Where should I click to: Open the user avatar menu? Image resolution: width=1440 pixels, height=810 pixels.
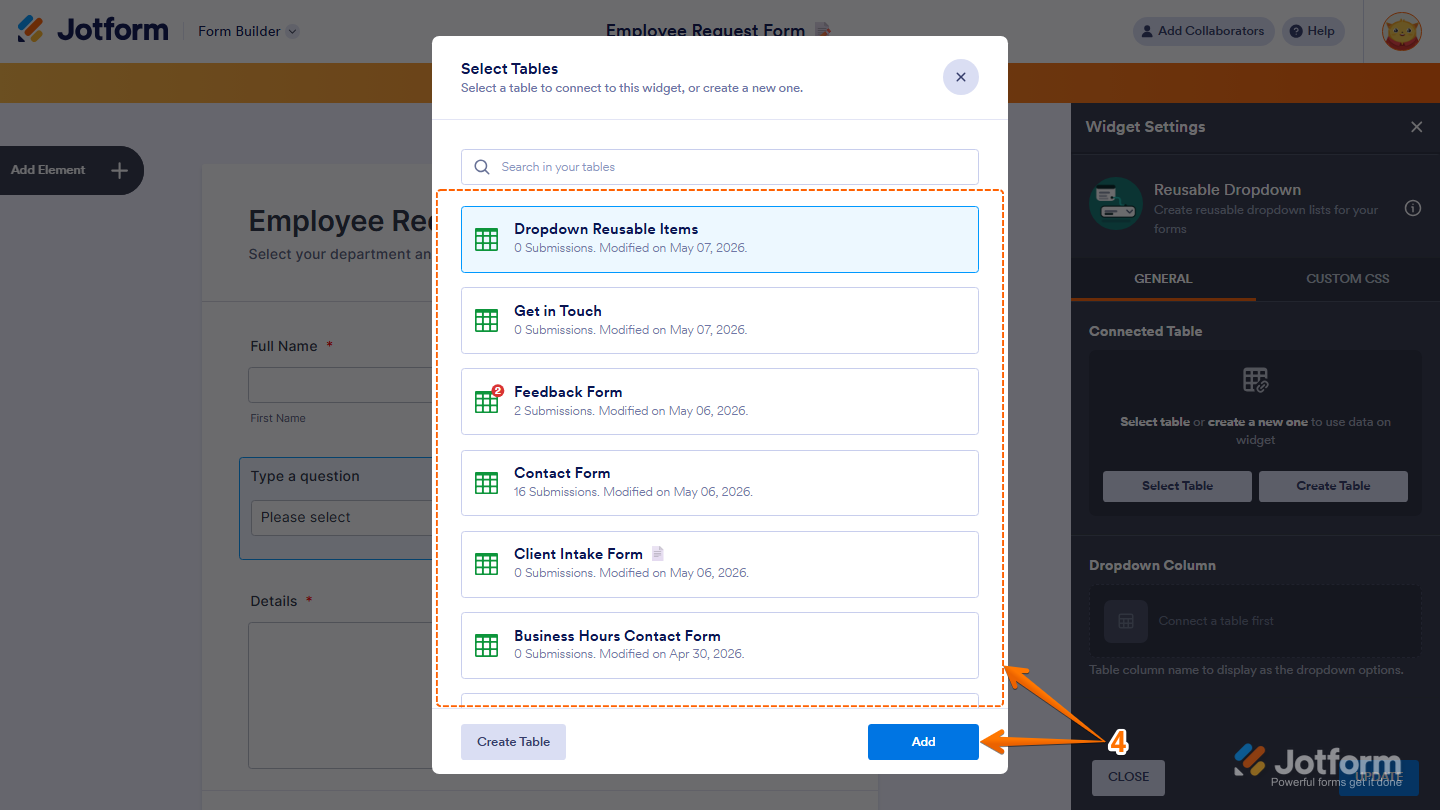coord(1400,31)
